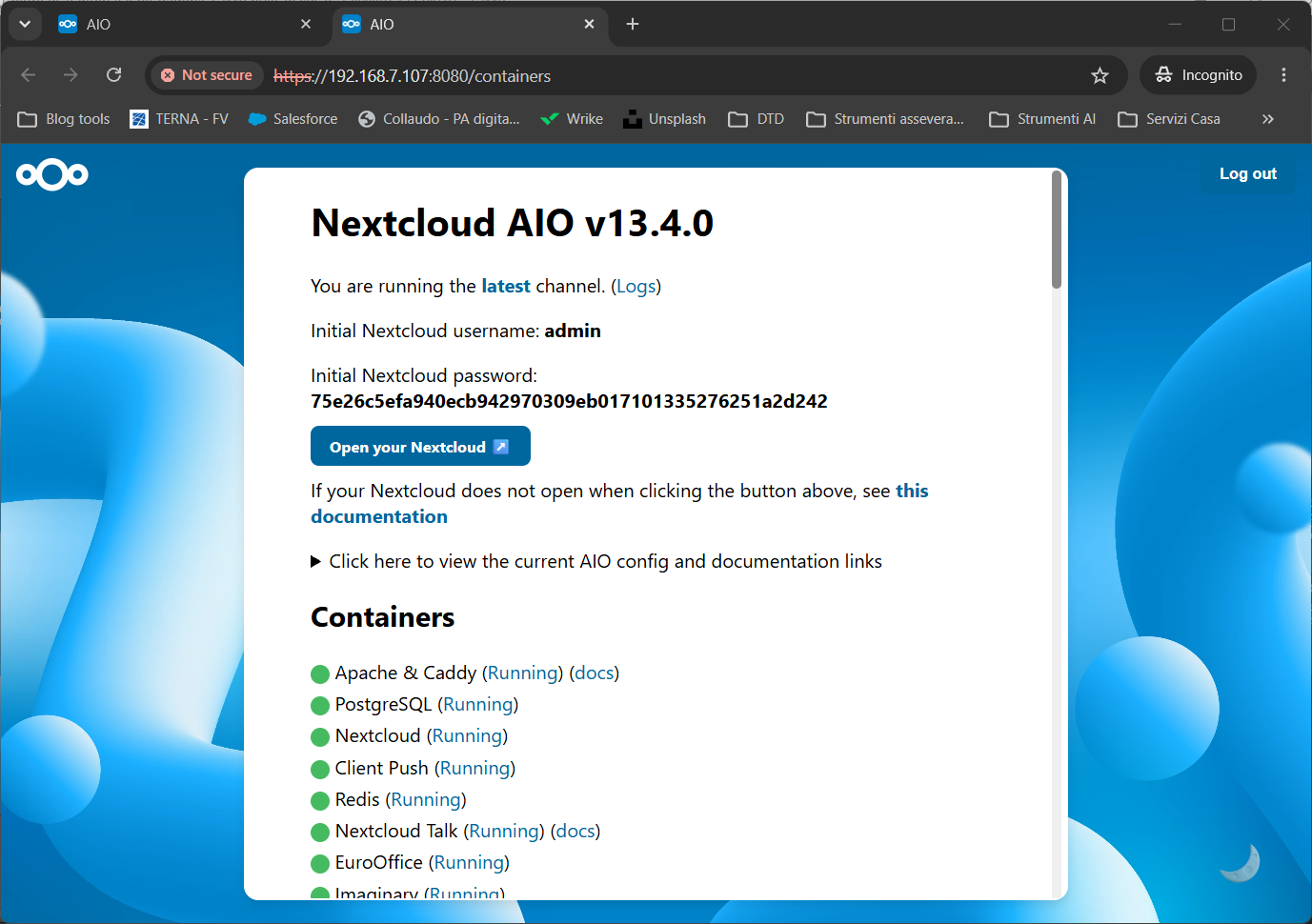Open the Wrike bookmark
The height and width of the screenshot is (924, 1312).
click(572, 119)
